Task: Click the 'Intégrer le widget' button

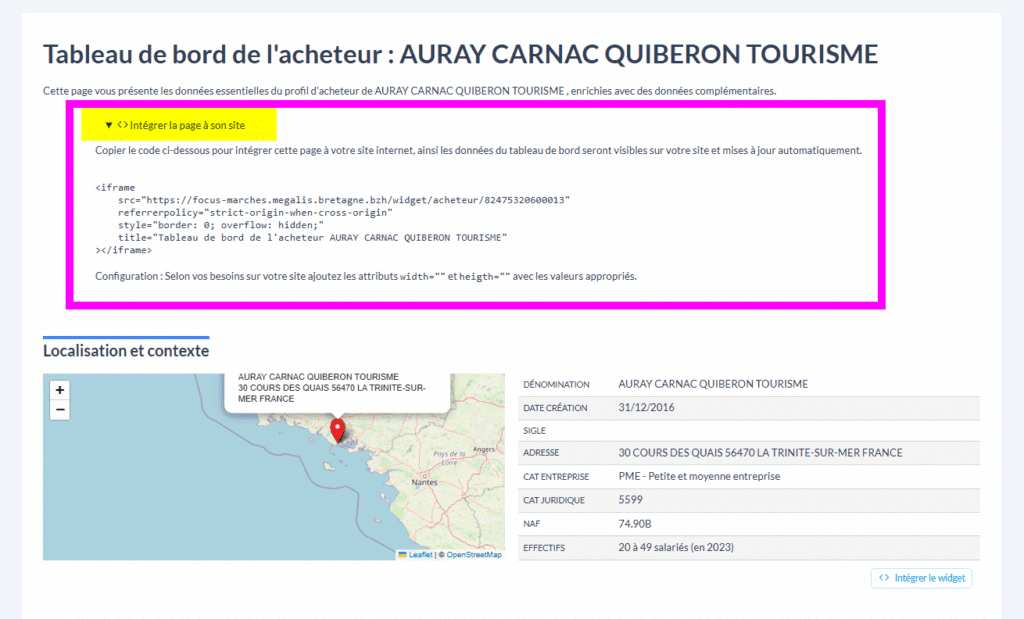Action: [x=921, y=578]
